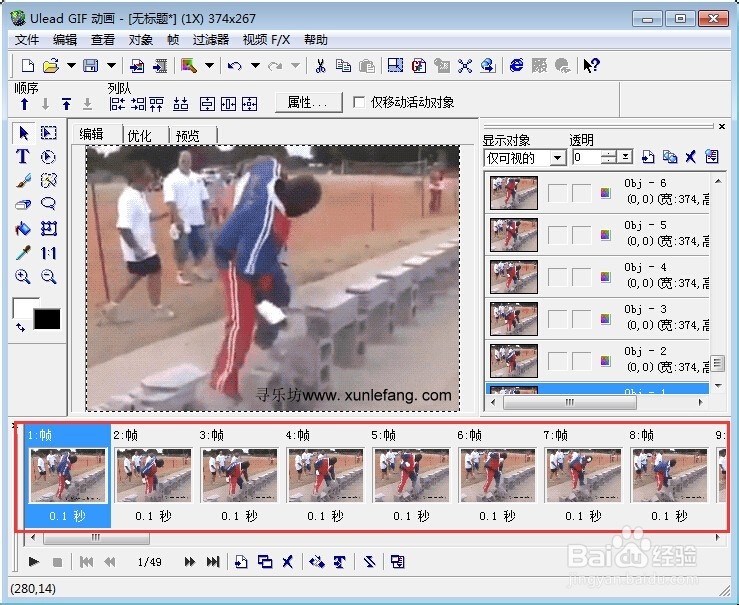The image size is (739, 605).
Task: Click the context help arrow icon
Action: (x=591, y=65)
